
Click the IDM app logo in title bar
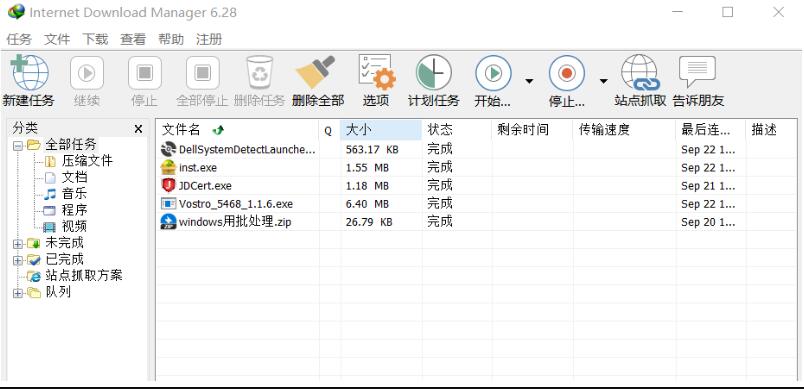[16, 12]
